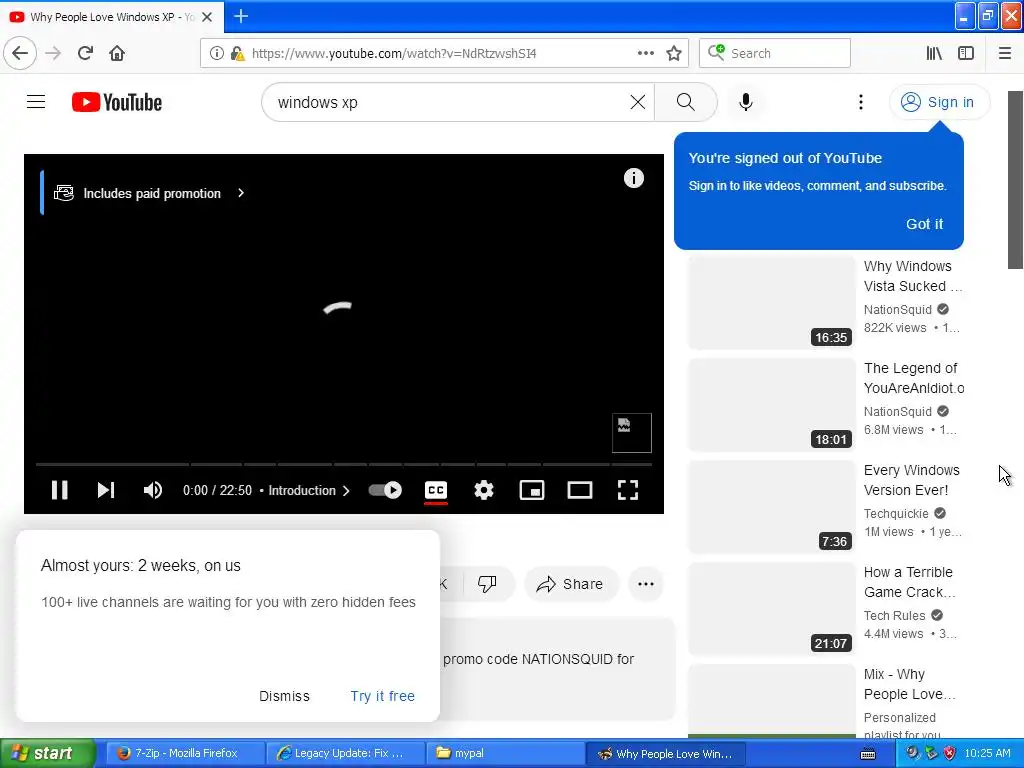The height and width of the screenshot is (768, 1024).
Task: Open the player settings gear
Action: click(x=484, y=490)
